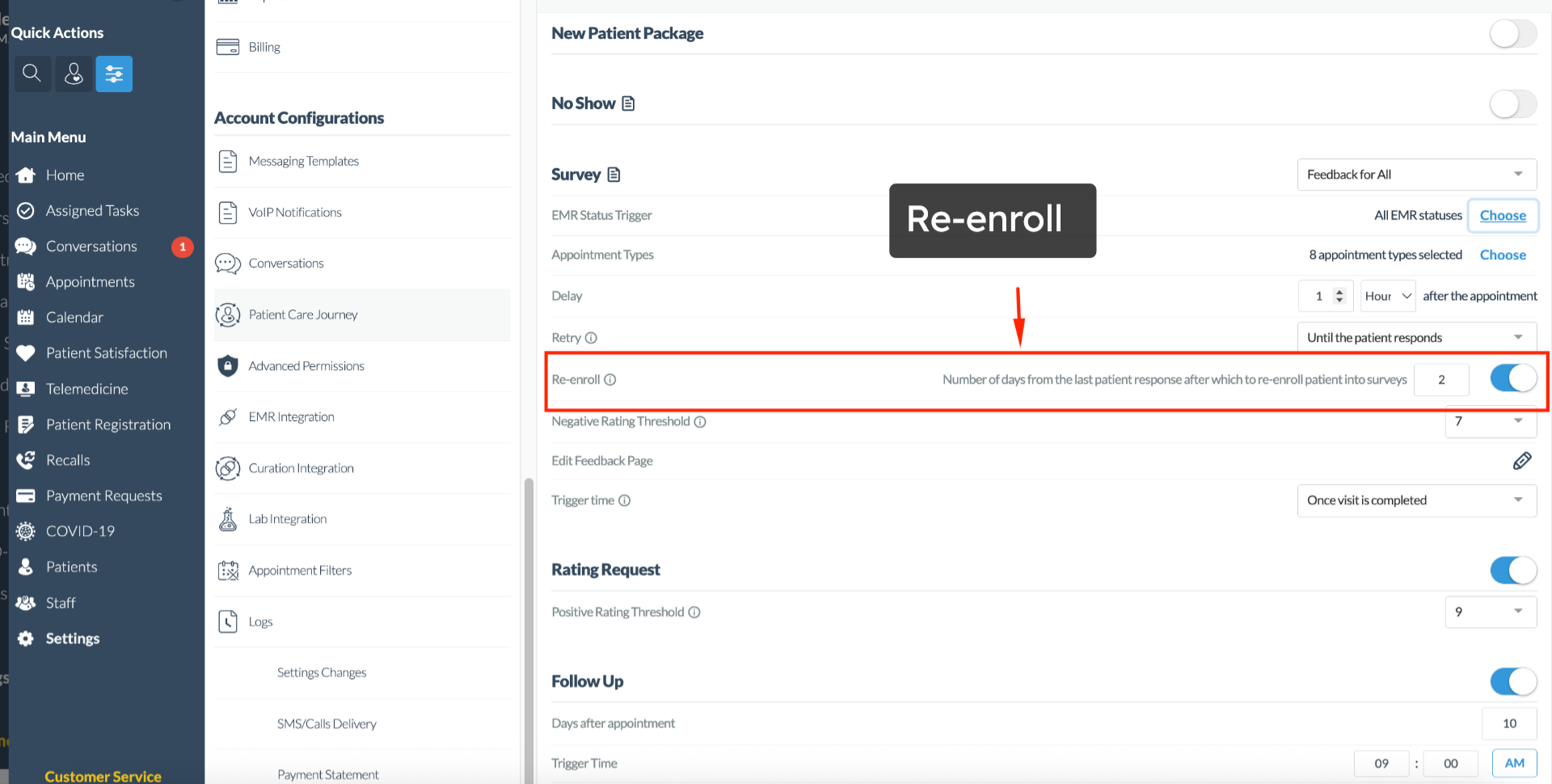Click the COVID-19 virus icon
Viewport: 1552px width, 784px height.
(x=26, y=531)
